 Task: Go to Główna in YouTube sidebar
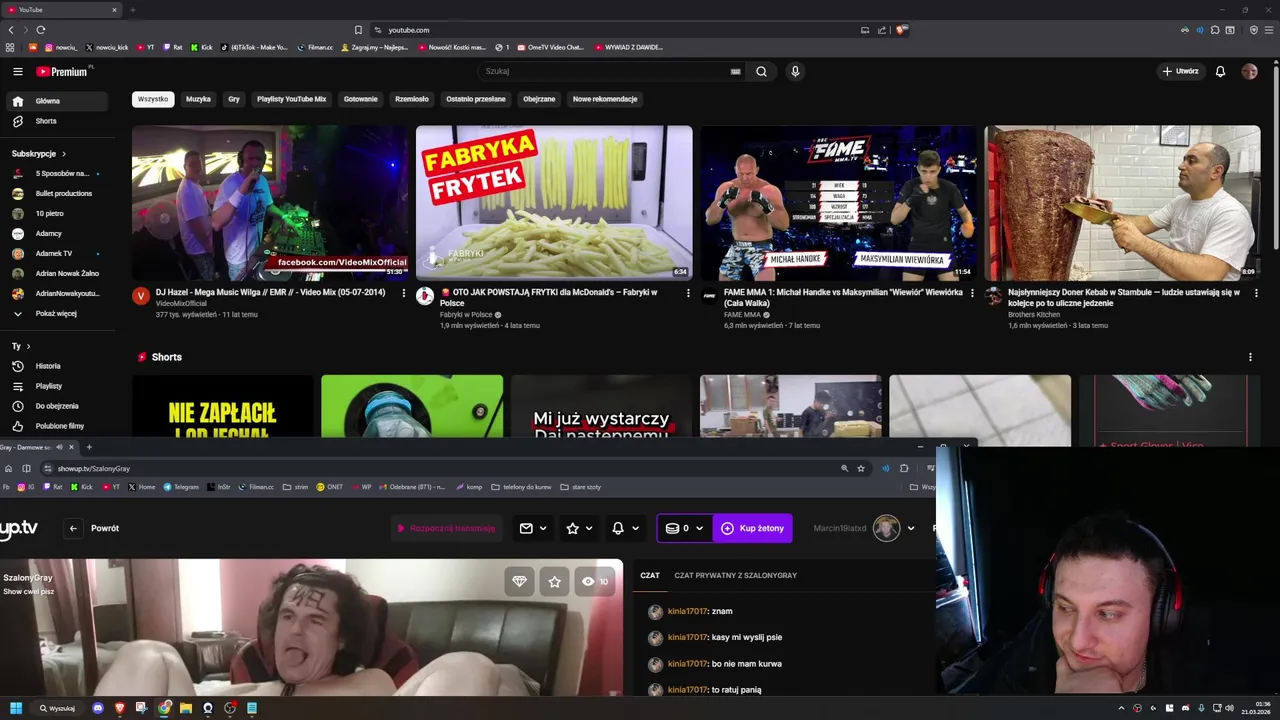[x=57, y=101]
